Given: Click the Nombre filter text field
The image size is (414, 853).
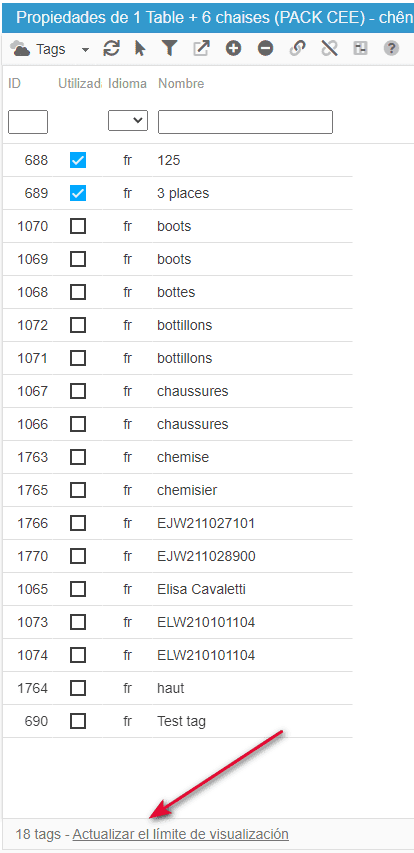Looking at the screenshot, I should (x=245, y=122).
